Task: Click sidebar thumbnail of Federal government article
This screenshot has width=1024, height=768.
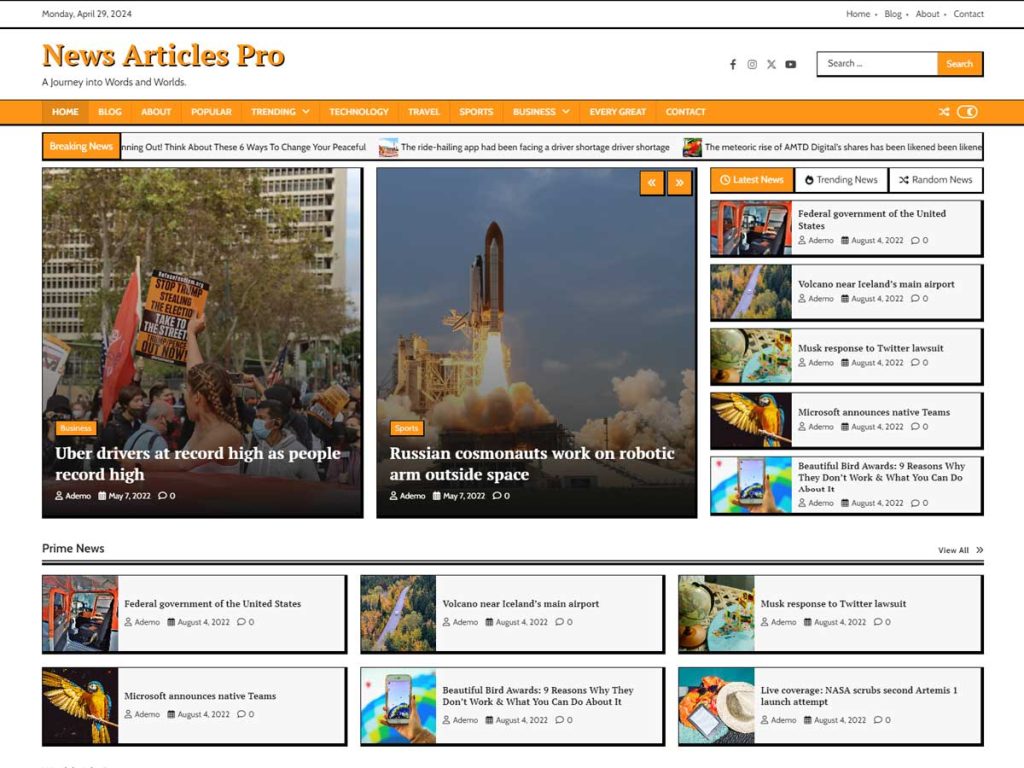Action: [x=751, y=228]
